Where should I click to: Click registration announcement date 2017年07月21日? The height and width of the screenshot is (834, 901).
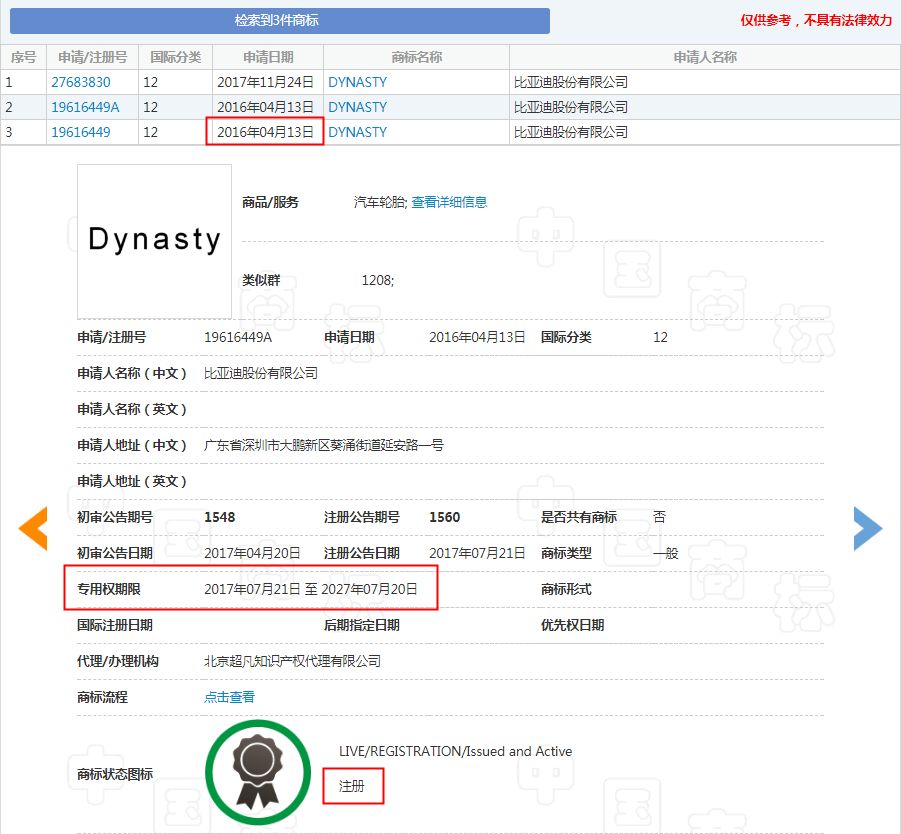click(x=478, y=553)
